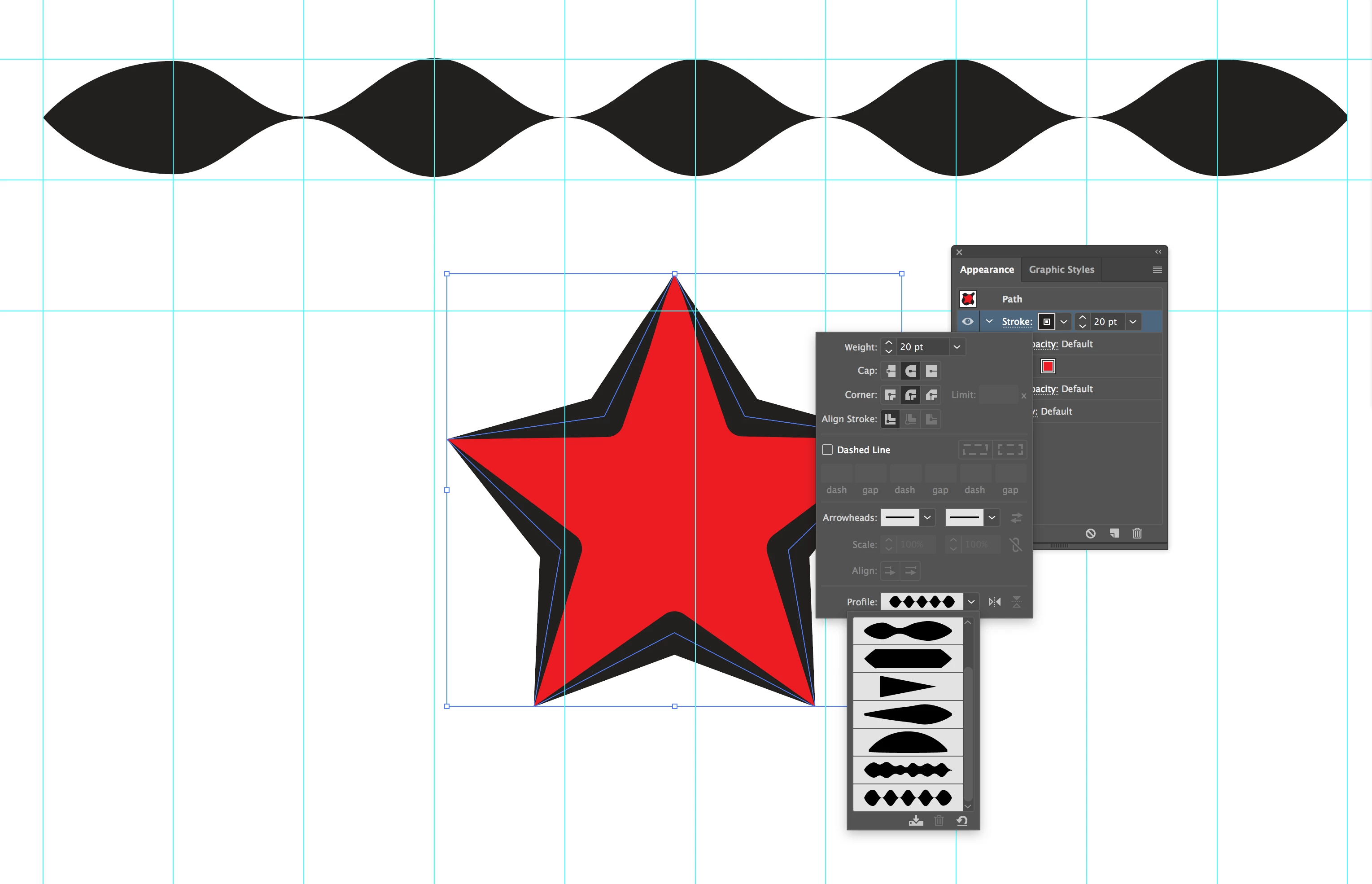
Task: Choose the Projecting Cap icon
Action: coord(931,371)
